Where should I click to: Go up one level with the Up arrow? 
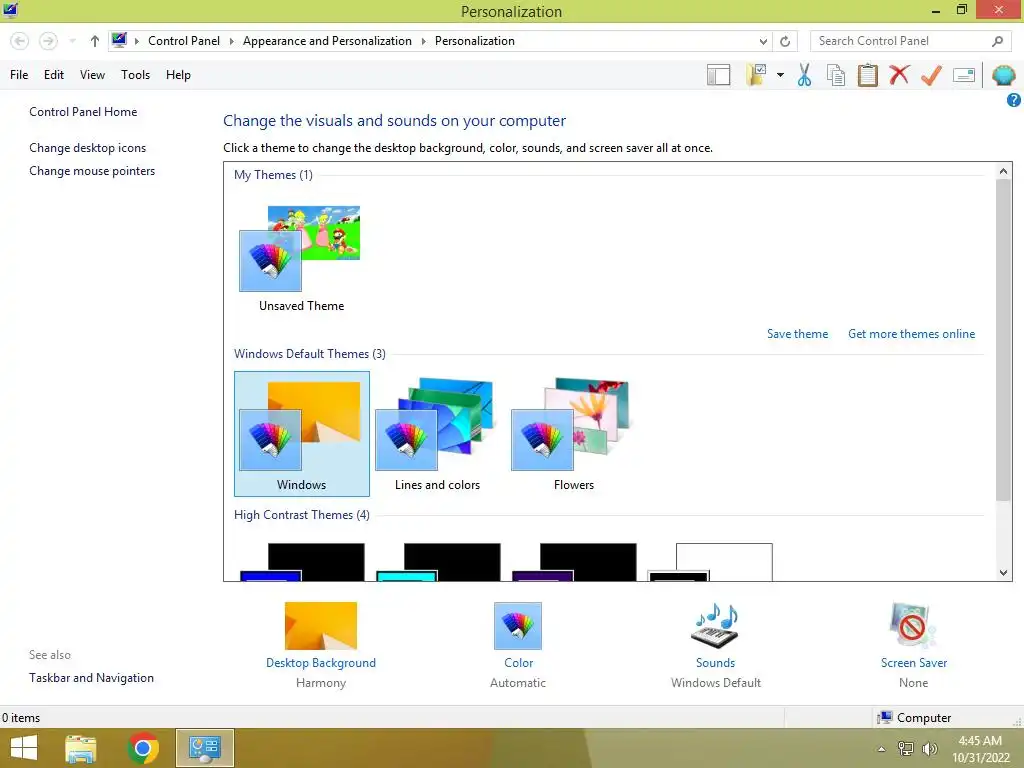95,41
